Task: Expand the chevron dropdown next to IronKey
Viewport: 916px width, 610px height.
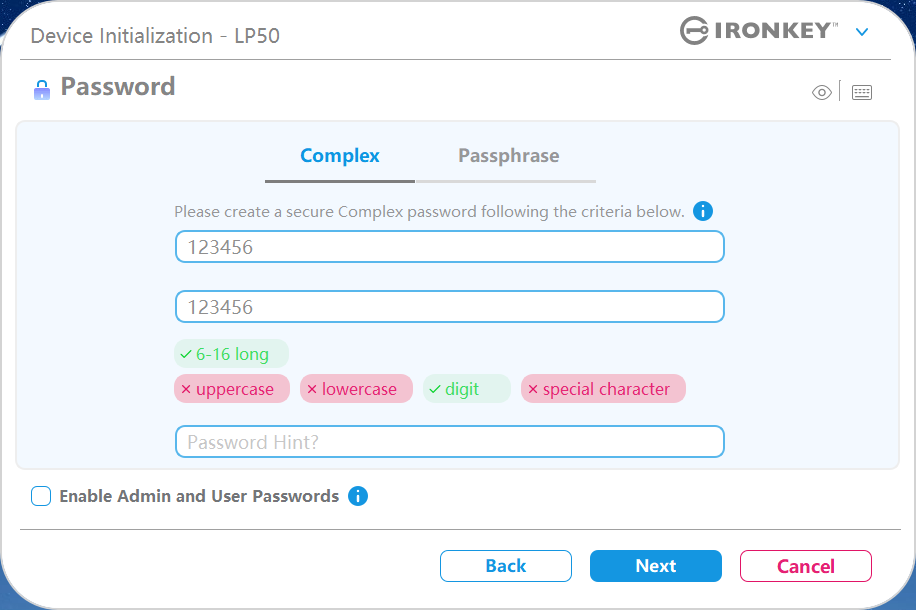Action: coord(862,32)
